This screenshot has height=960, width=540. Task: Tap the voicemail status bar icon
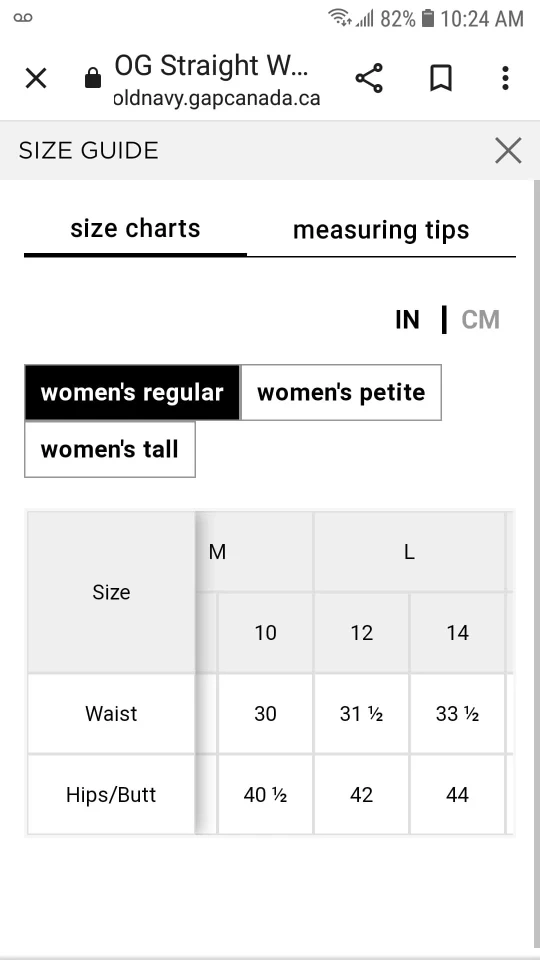23,18
